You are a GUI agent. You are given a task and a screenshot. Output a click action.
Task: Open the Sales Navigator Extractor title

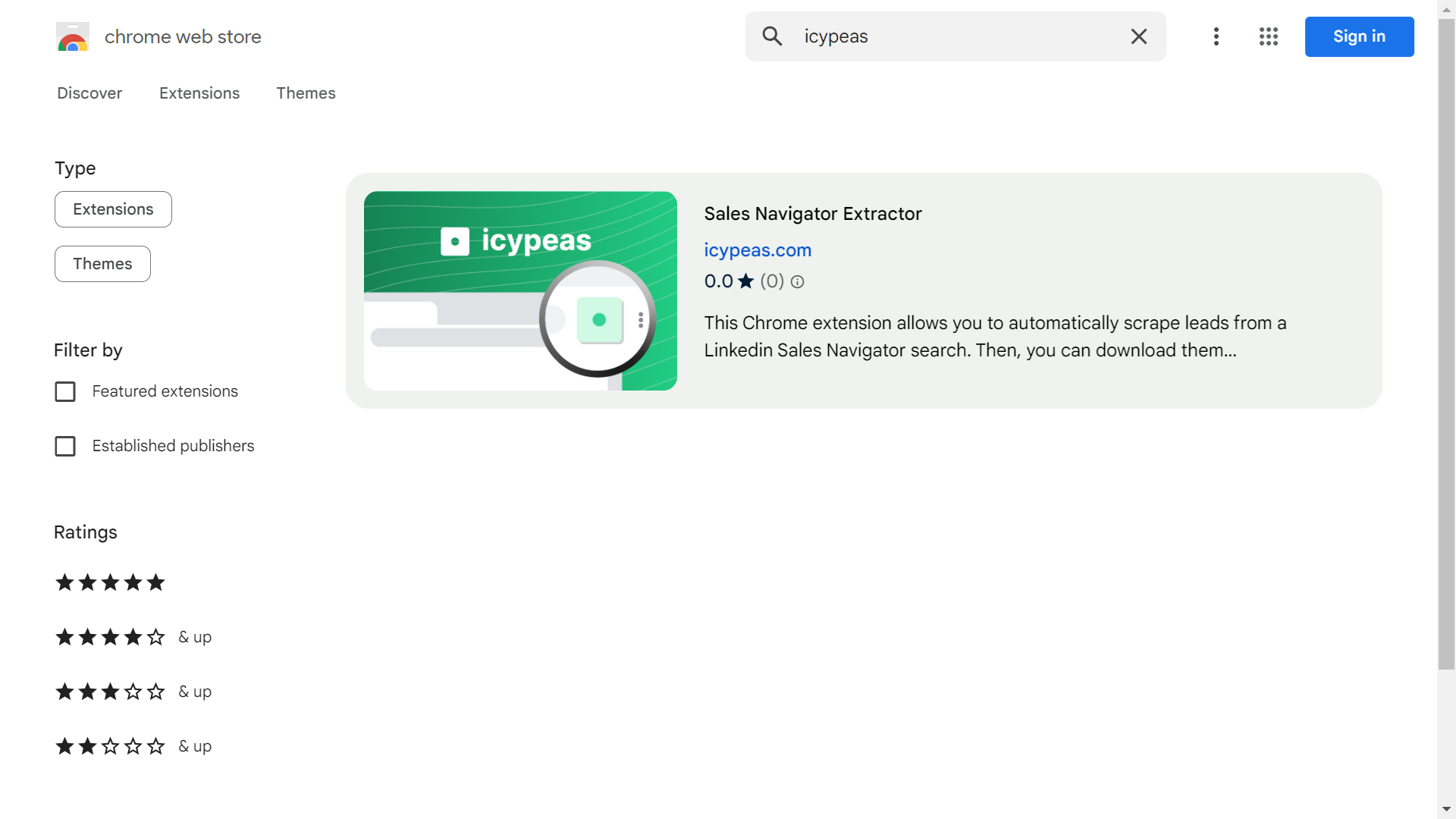pyautogui.click(x=813, y=214)
